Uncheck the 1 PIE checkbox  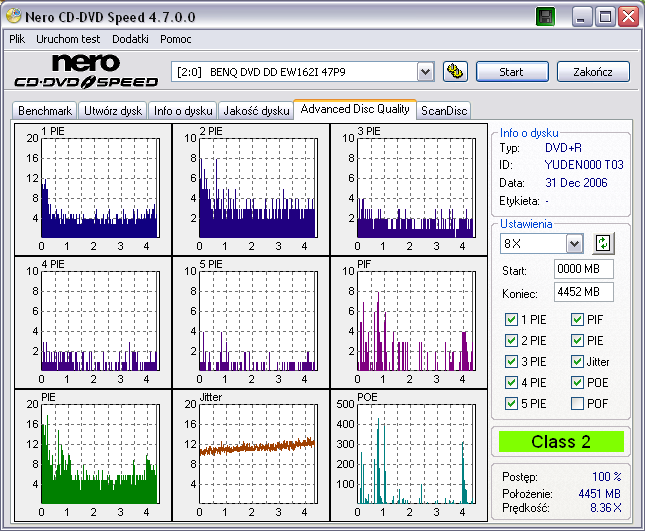511,320
